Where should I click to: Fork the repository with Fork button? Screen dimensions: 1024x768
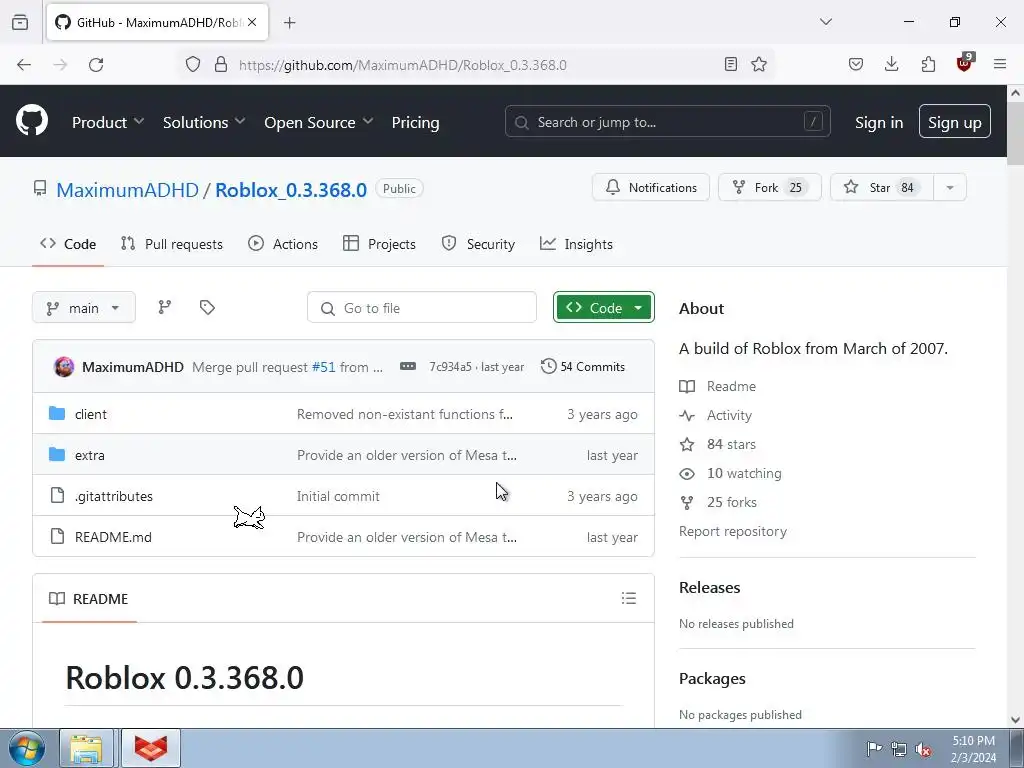coord(769,187)
